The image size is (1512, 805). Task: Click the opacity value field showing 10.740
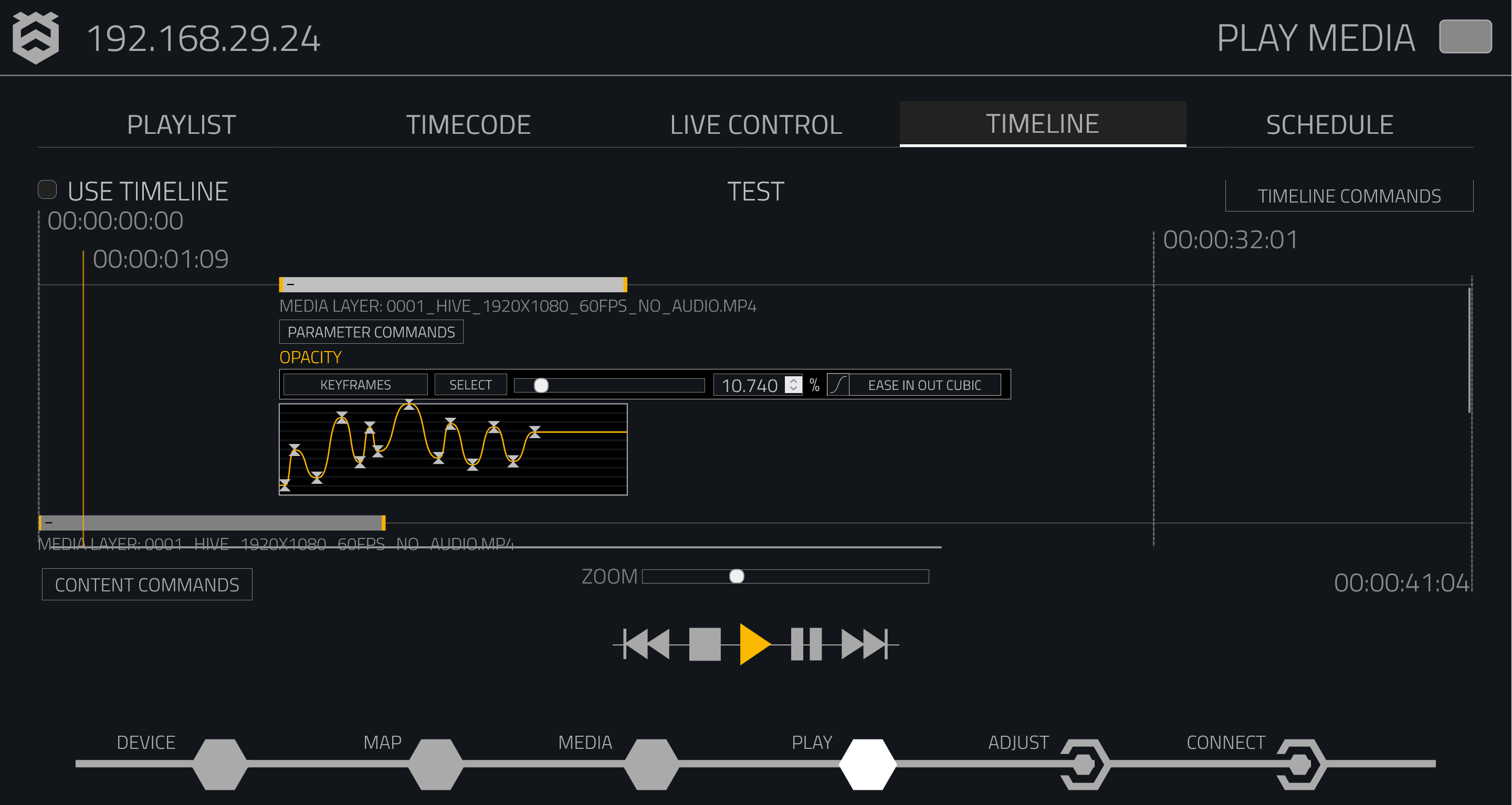tap(749, 386)
